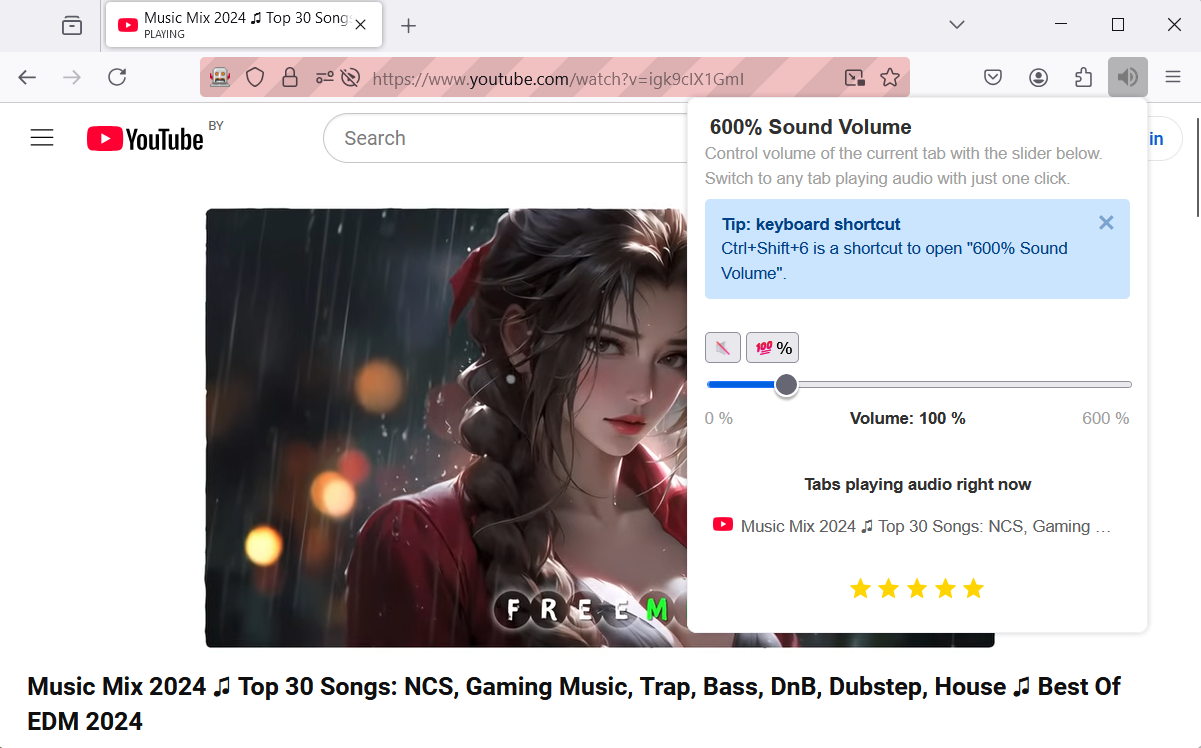Click the video player thumbnail
The height and width of the screenshot is (748, 1201).
tap(445, 427)
